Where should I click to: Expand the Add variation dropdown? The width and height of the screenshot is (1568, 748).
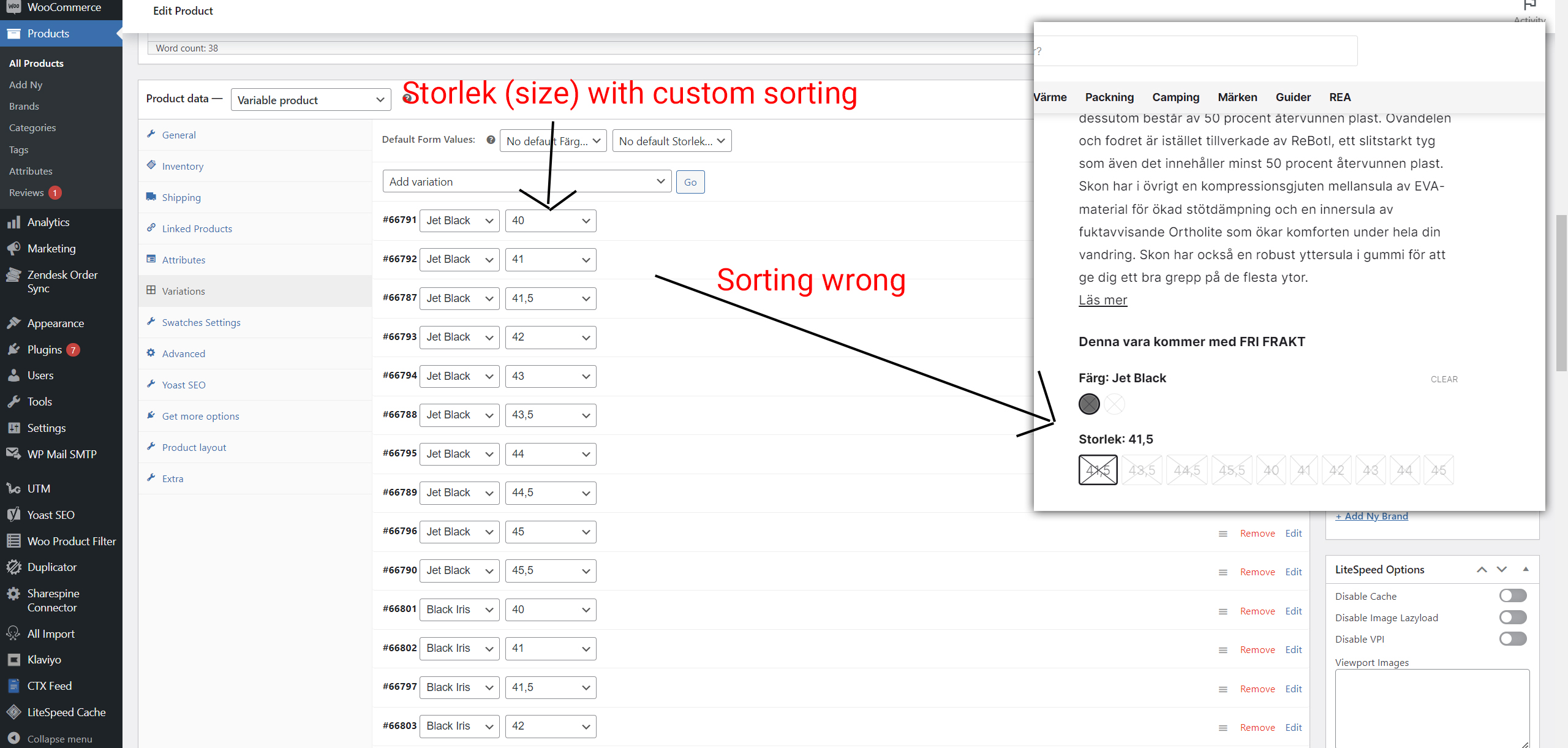click(526, 181)
